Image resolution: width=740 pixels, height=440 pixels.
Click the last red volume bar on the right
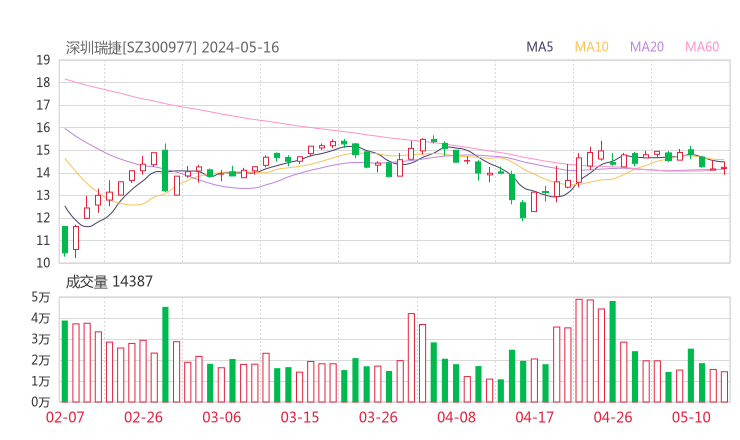coord(724,387)
